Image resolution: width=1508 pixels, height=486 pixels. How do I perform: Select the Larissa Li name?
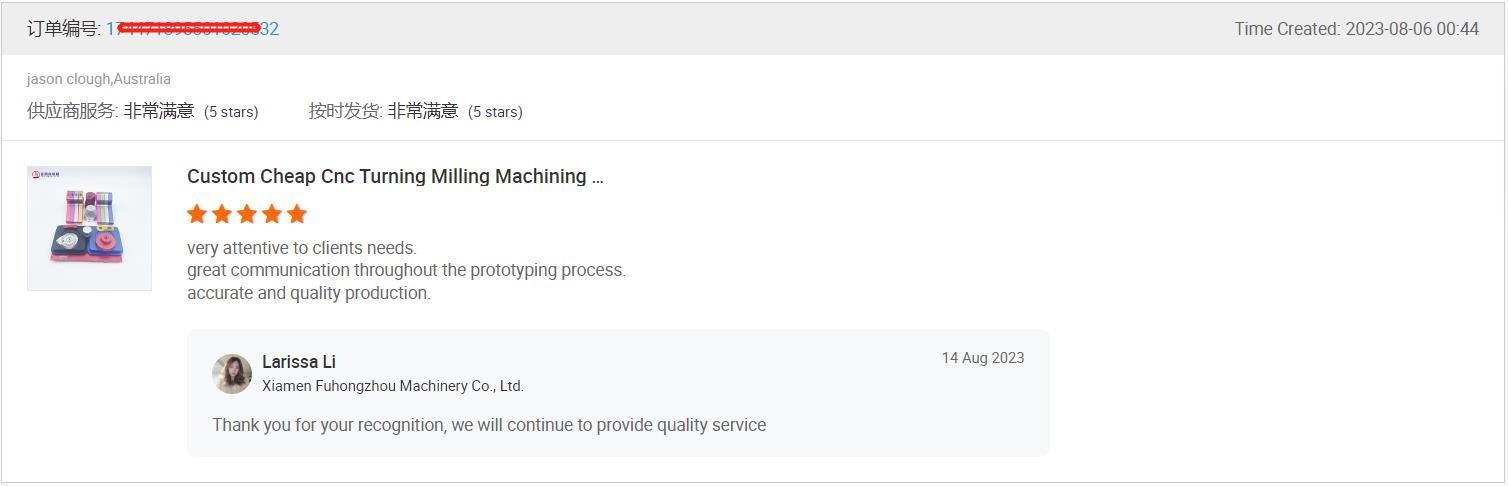(299, 362)
